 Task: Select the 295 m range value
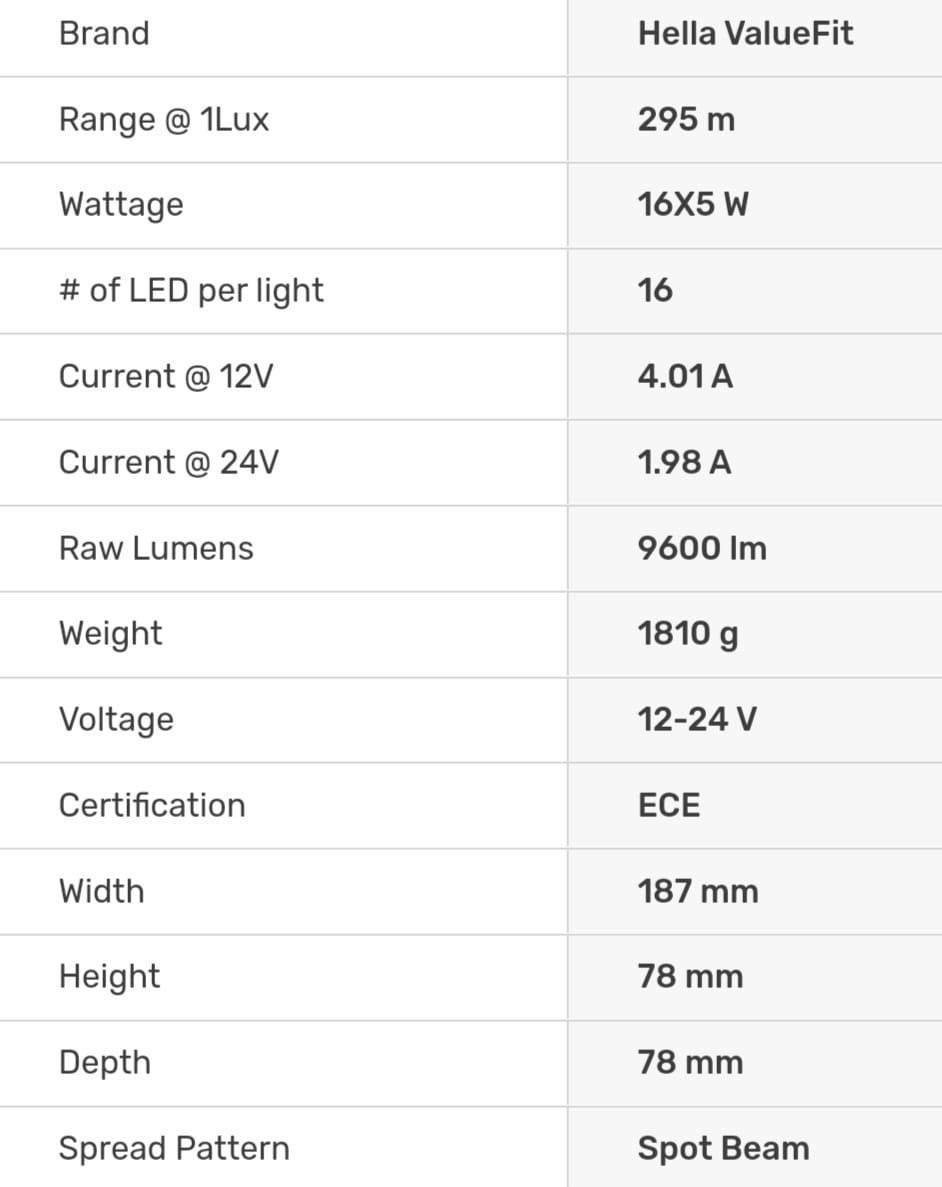[x=686, y=120]
